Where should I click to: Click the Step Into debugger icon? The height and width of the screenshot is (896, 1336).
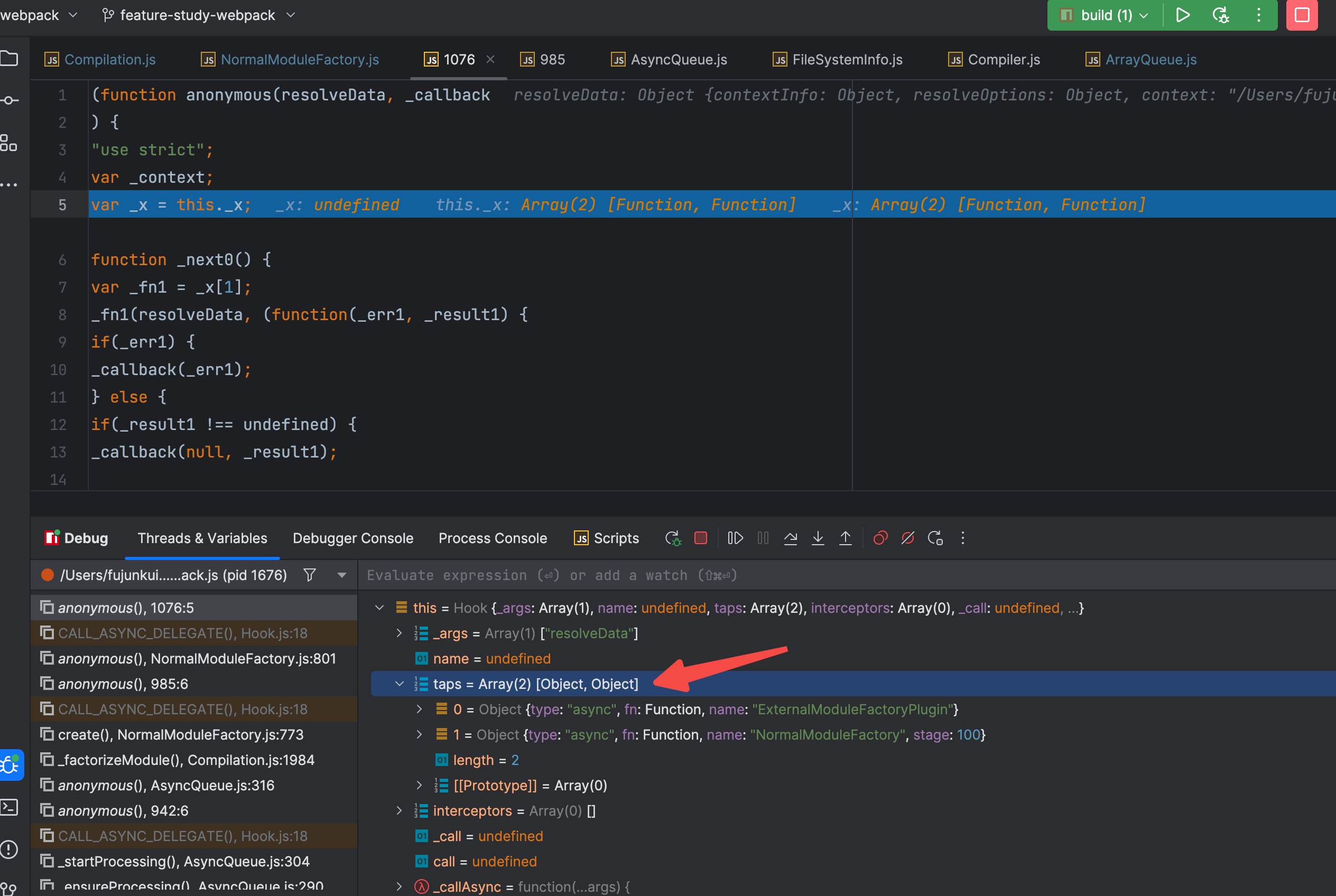pyautogui.click(x=818, y=538)
